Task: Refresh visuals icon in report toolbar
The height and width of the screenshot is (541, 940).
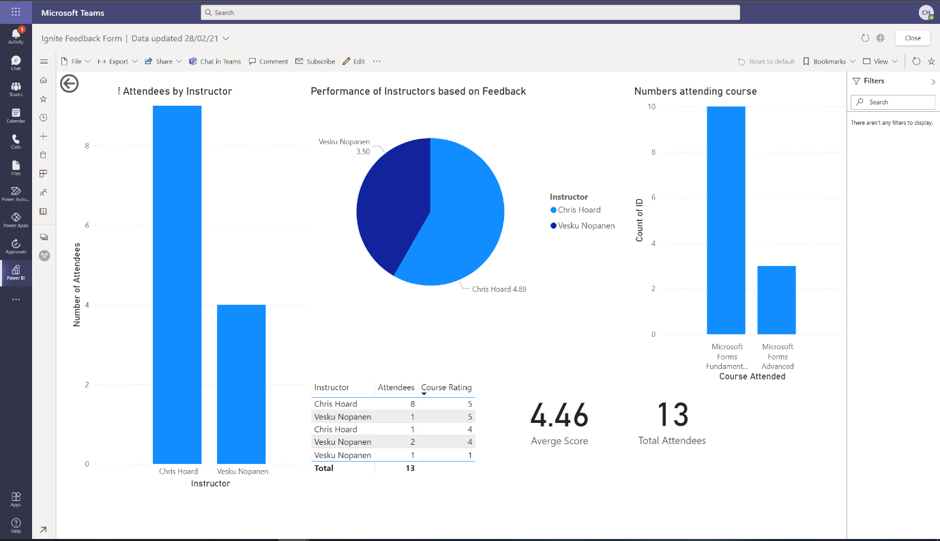Action: tap(916, 61)
